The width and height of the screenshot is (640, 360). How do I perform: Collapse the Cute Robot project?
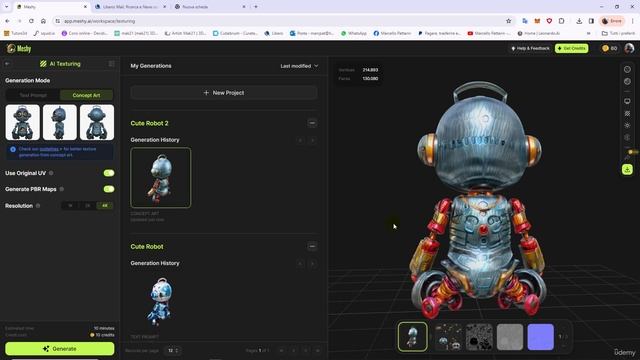click(x=312, y=246)
